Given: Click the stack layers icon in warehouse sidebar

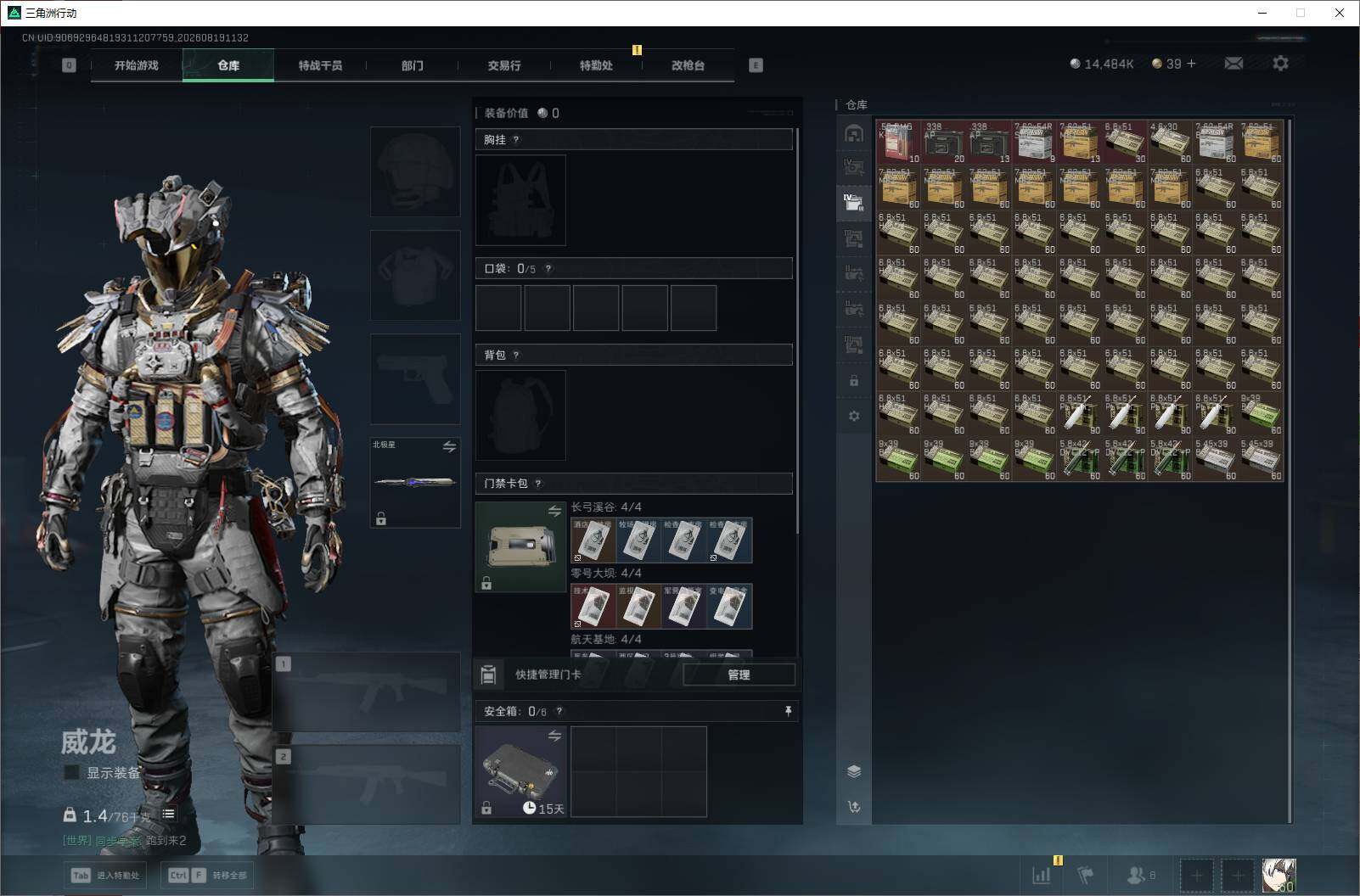Looking at the screenshot, I should pyautogui.click(x=854, y=771).
